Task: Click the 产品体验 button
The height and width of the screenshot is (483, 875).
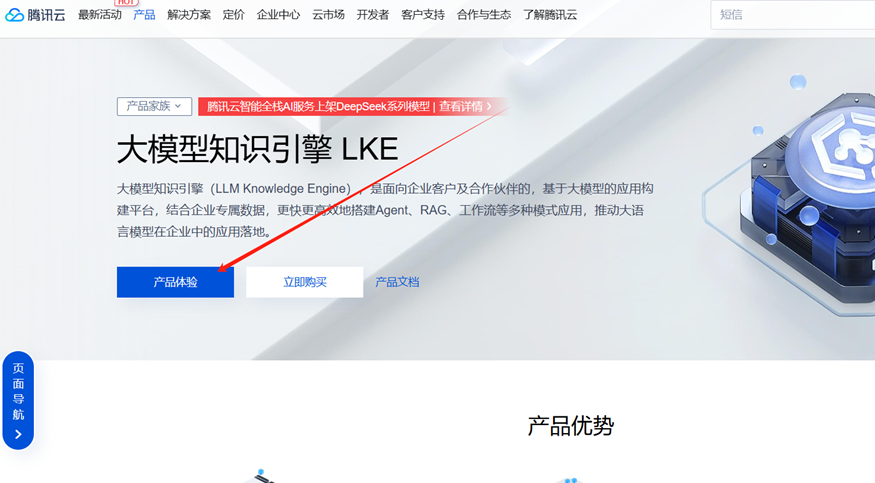Action: click(175, 282)
